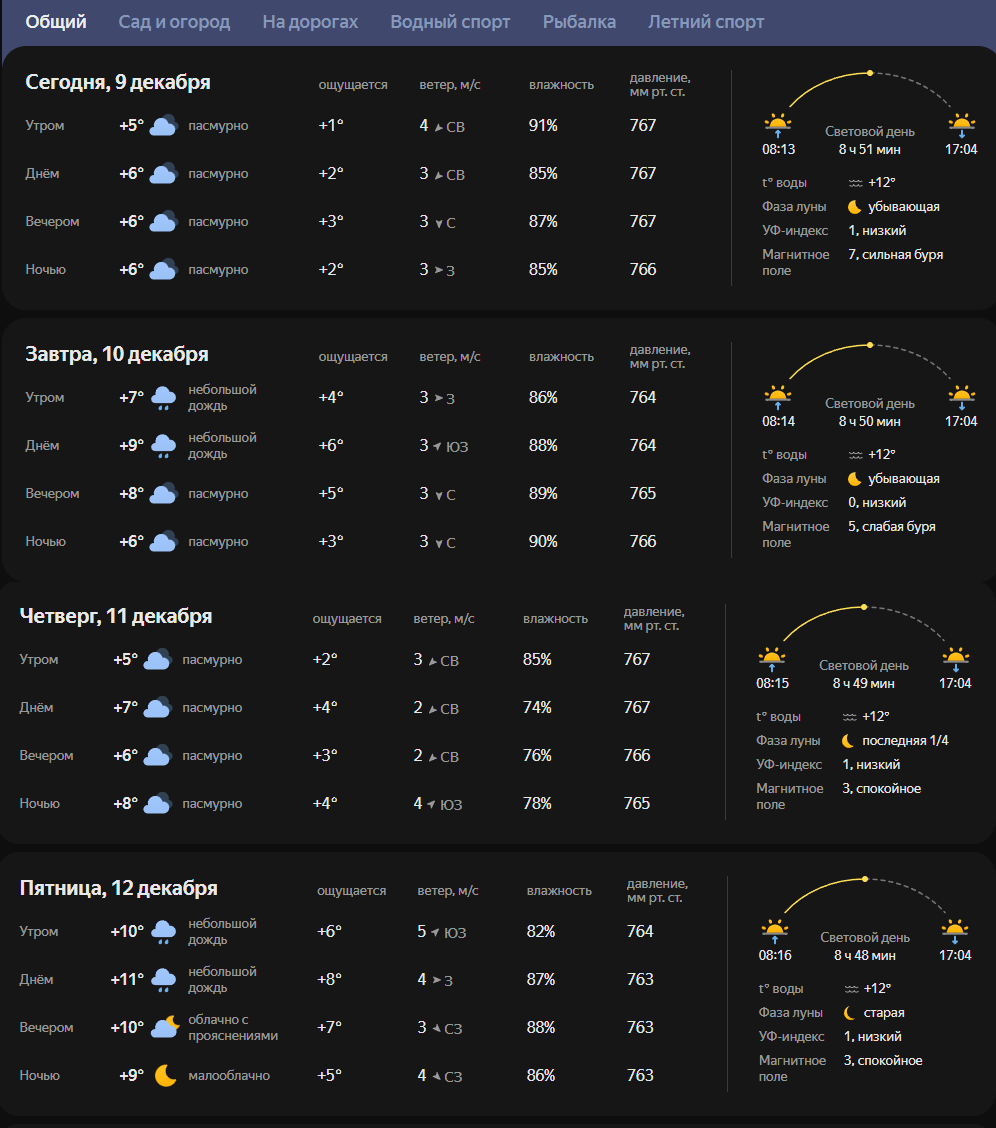996x1128 pixels.
Task: Click the Сегодня, 9 декабря heading
Action: coord(118,82)
